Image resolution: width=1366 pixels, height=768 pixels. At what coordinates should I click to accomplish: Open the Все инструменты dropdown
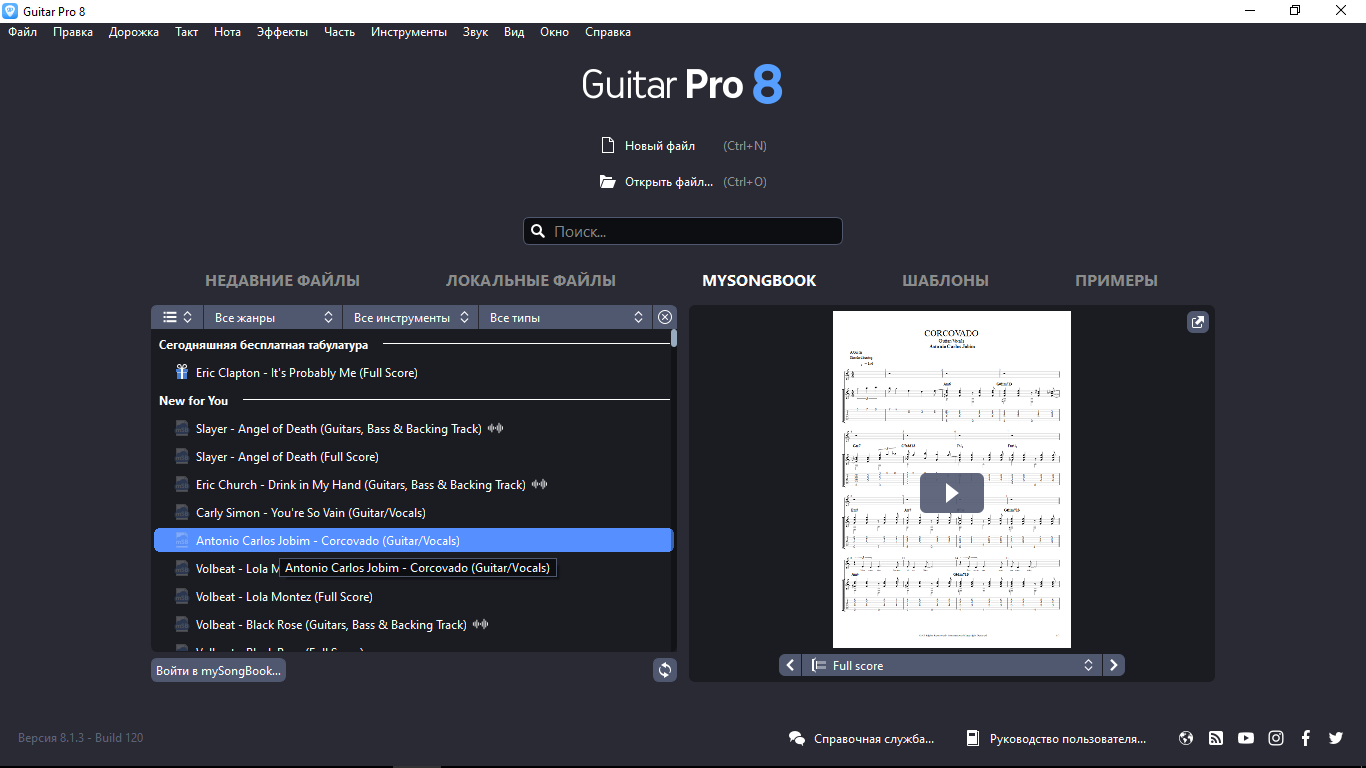coord(411,317)
